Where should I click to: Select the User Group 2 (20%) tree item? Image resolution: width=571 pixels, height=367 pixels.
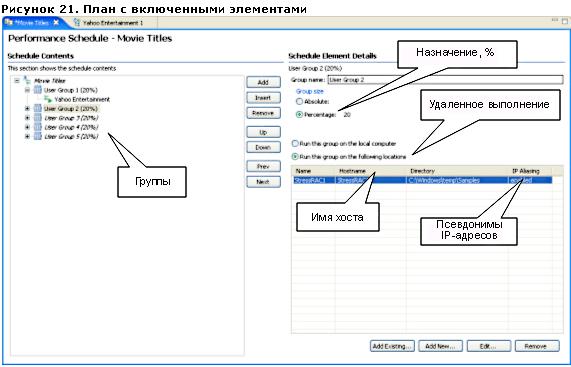tap(71, 108)
